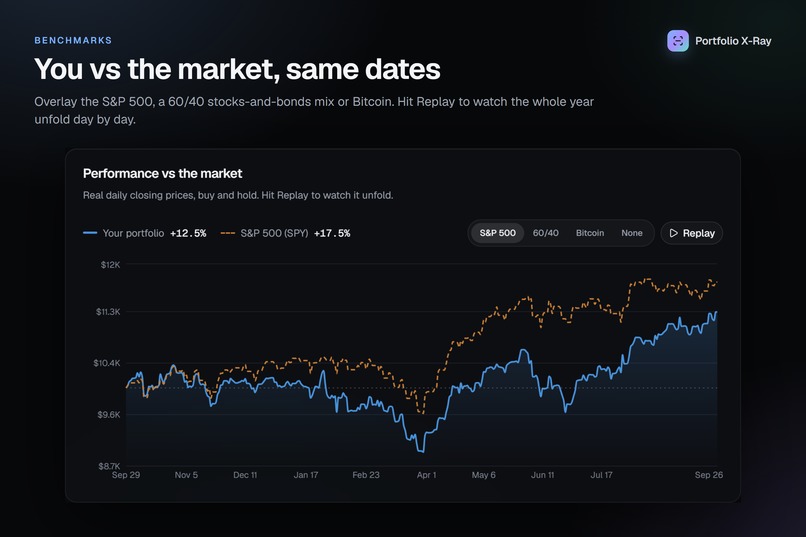Click the Sep 26 date label
This screenshot has width=806, height=537.
point(709,475)
